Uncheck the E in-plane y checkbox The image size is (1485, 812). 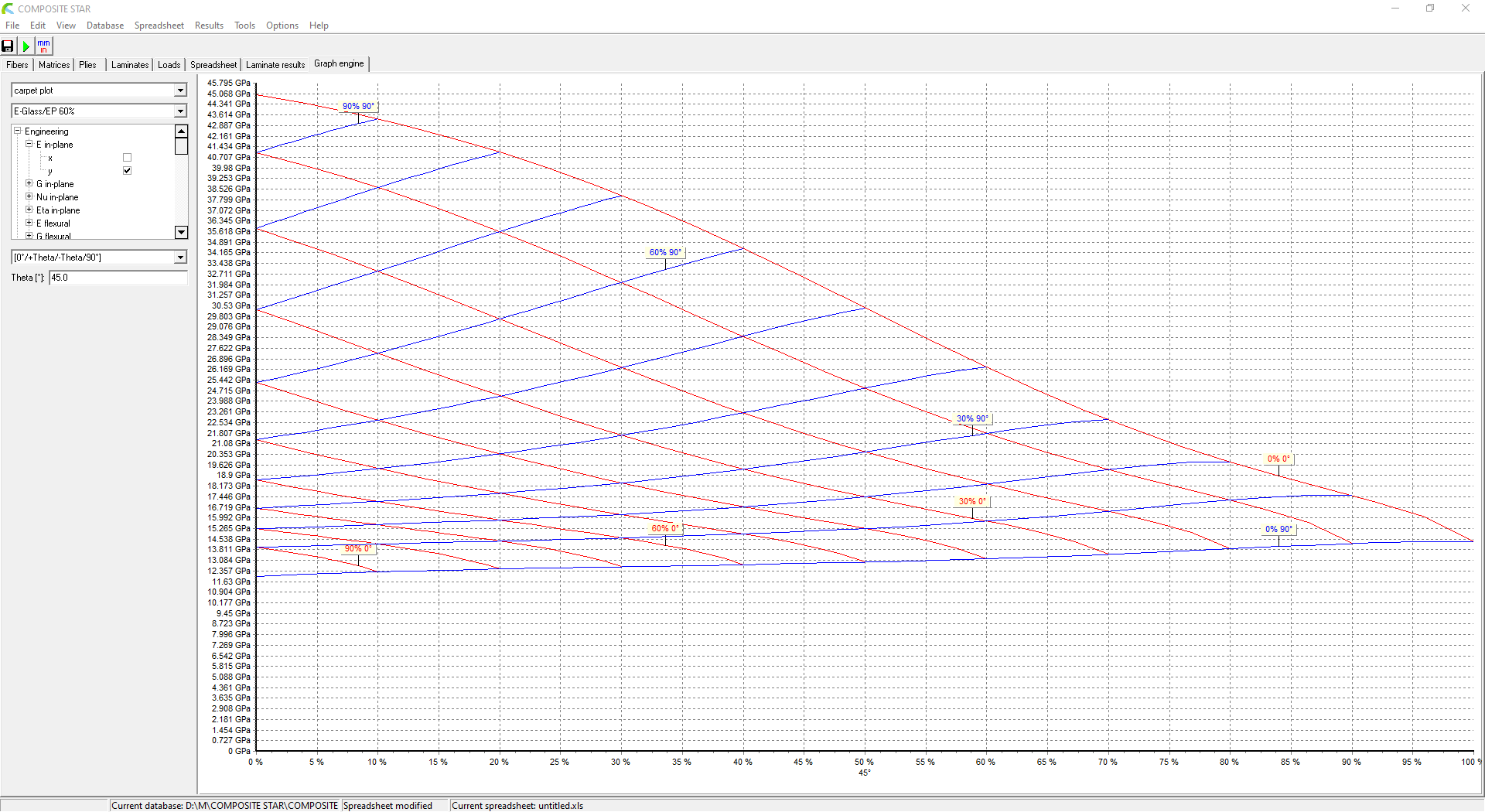pos(128,171)
